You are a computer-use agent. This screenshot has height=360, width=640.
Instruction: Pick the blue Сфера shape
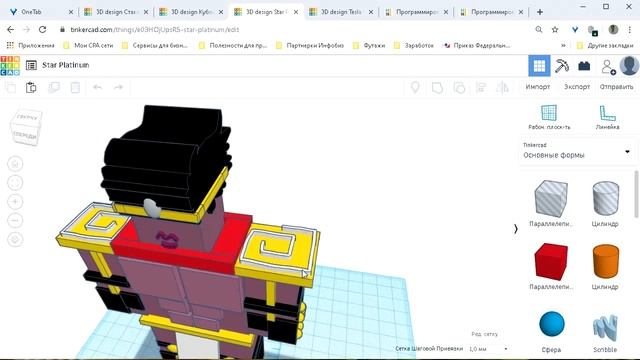click(x=551, y=324)
